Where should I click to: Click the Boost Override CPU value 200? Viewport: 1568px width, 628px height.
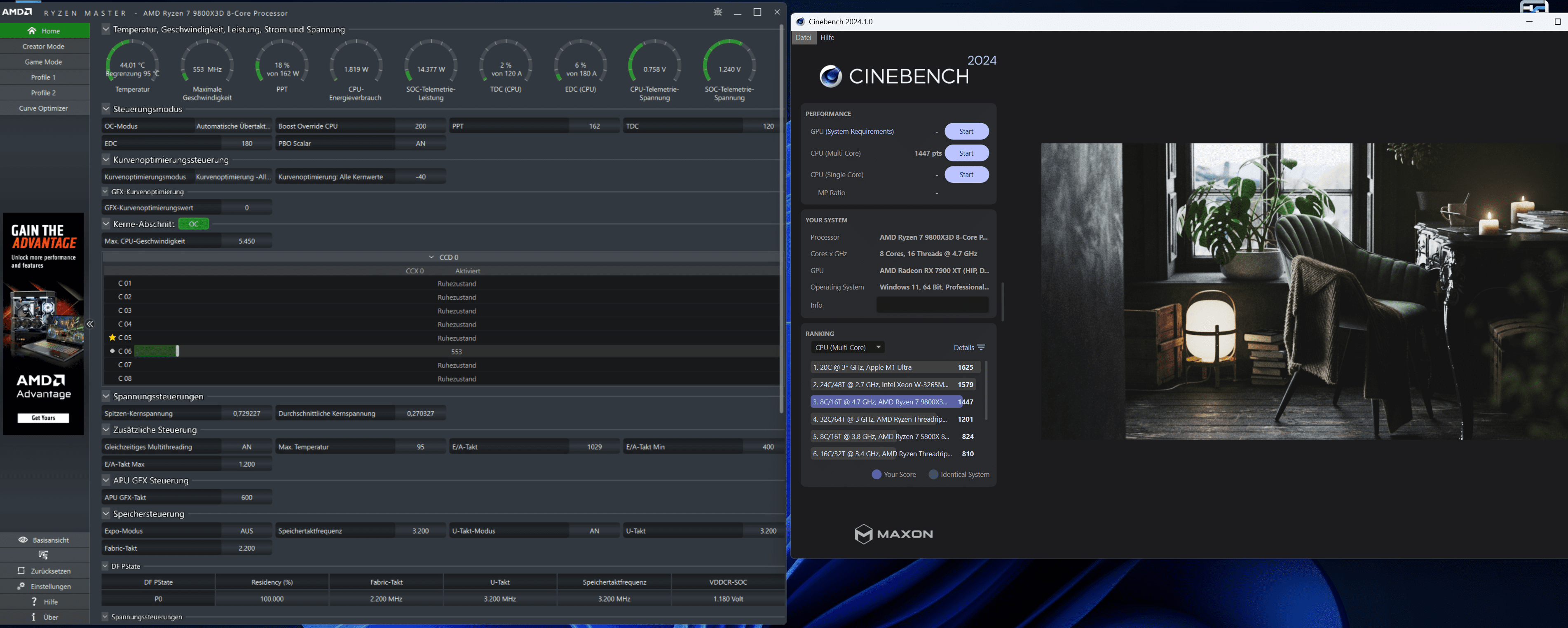(421, 126)
